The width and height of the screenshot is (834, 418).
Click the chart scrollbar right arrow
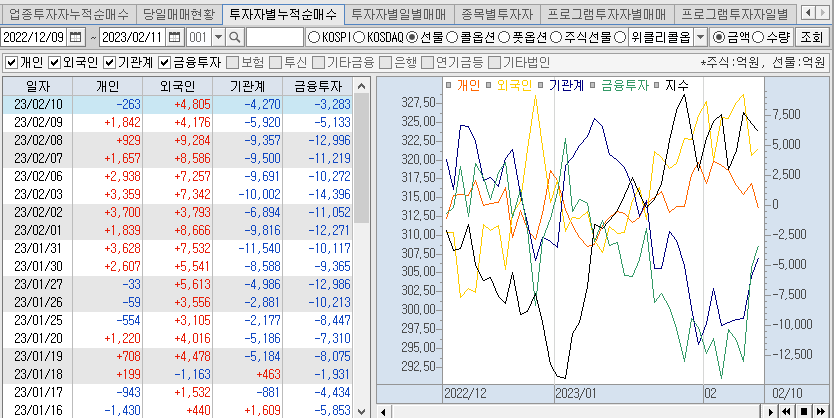click(770, 411)
